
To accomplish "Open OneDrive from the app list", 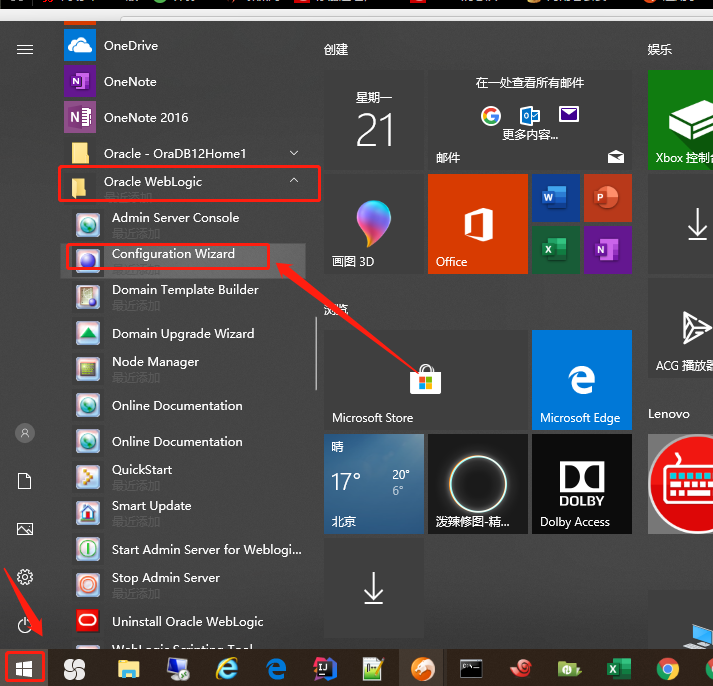I will (x=182, y=45).
